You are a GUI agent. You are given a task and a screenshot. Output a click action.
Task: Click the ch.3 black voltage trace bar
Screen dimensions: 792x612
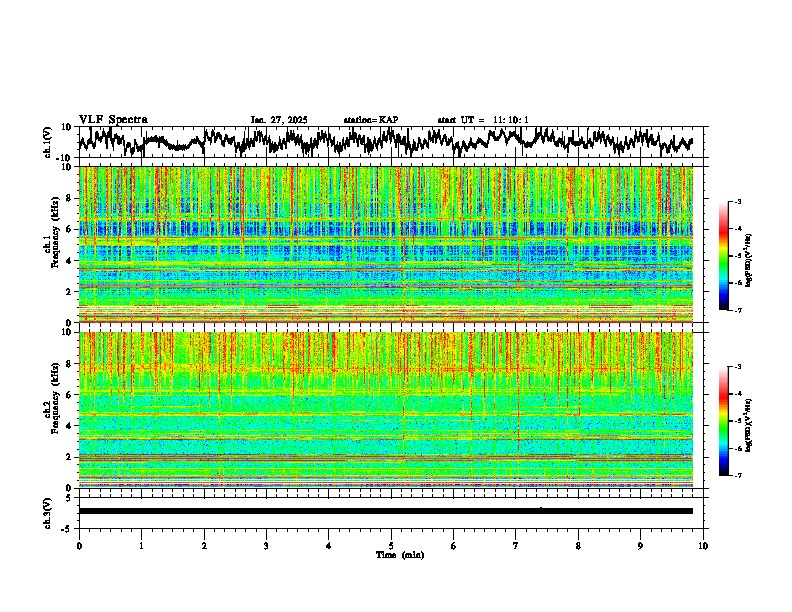[385, 511]
